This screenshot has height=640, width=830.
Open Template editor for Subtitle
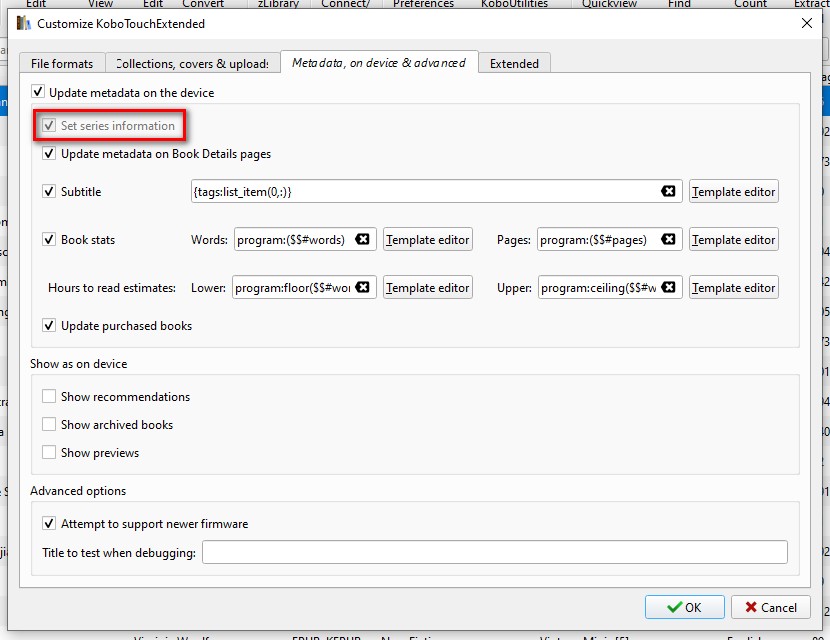[x=734, y=192]
